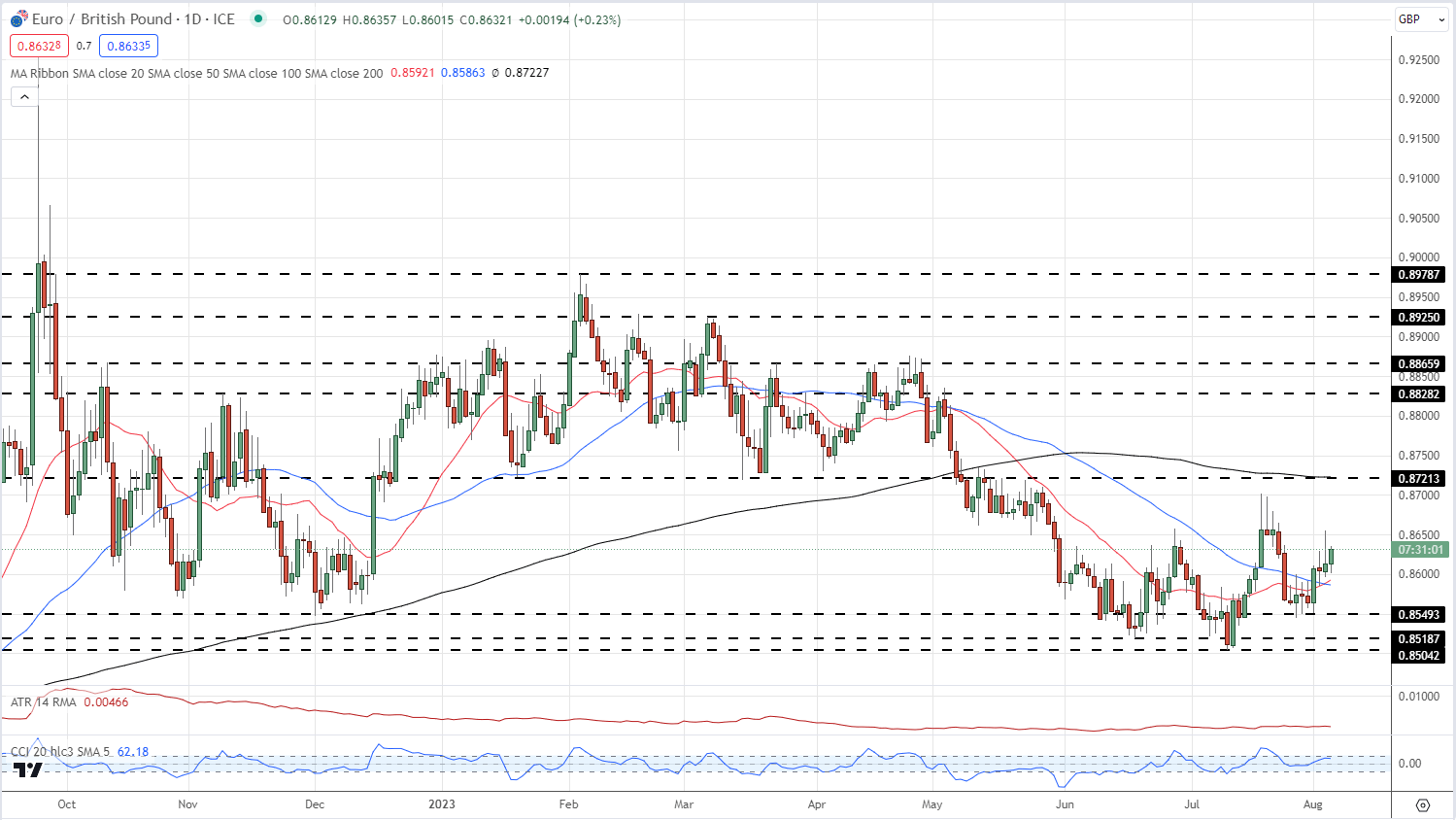Click the Apr label on time axis

(817, 804)
